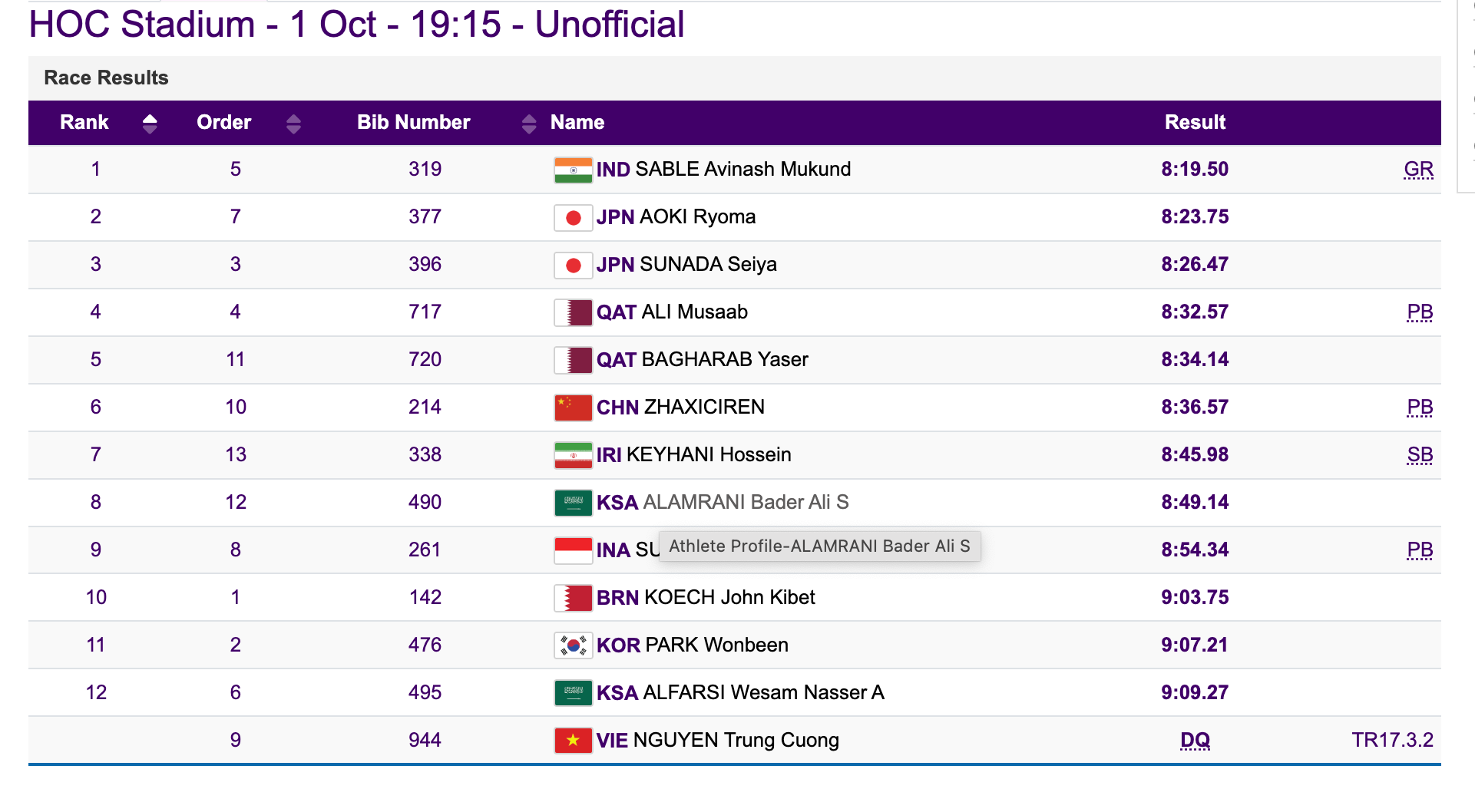Click result 9:09.27 for ALFARSI

coord(1195,692)
